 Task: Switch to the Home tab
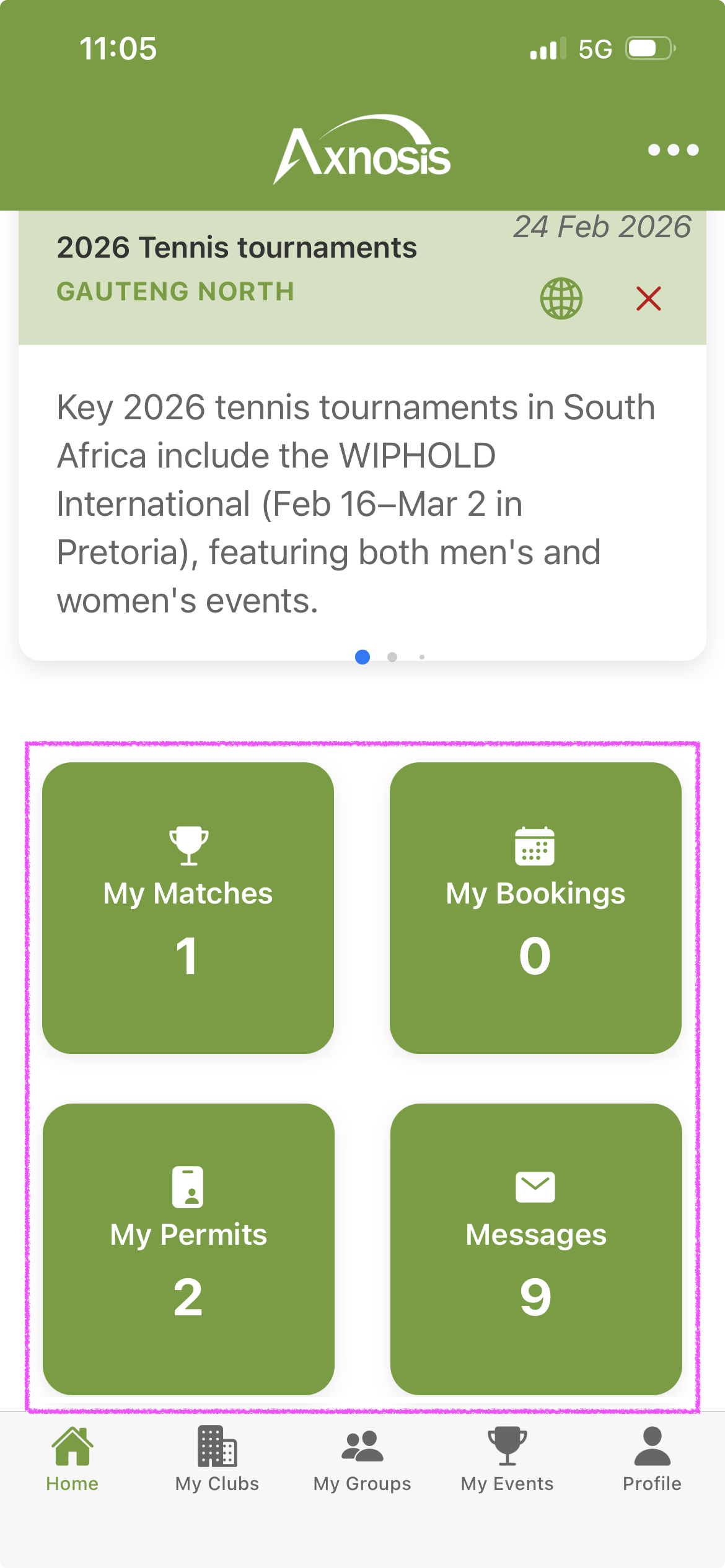click(72, 1459)
